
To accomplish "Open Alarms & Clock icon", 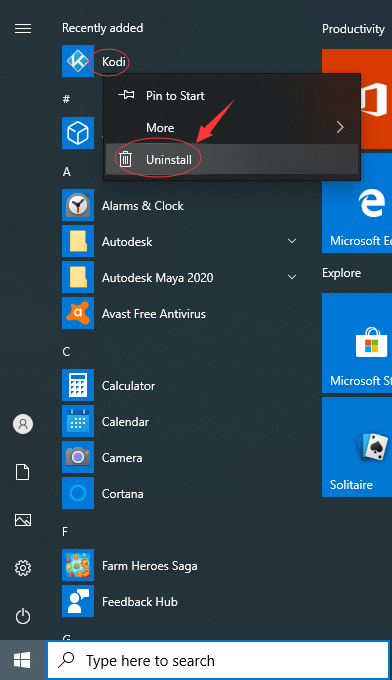I will point(78,205).
